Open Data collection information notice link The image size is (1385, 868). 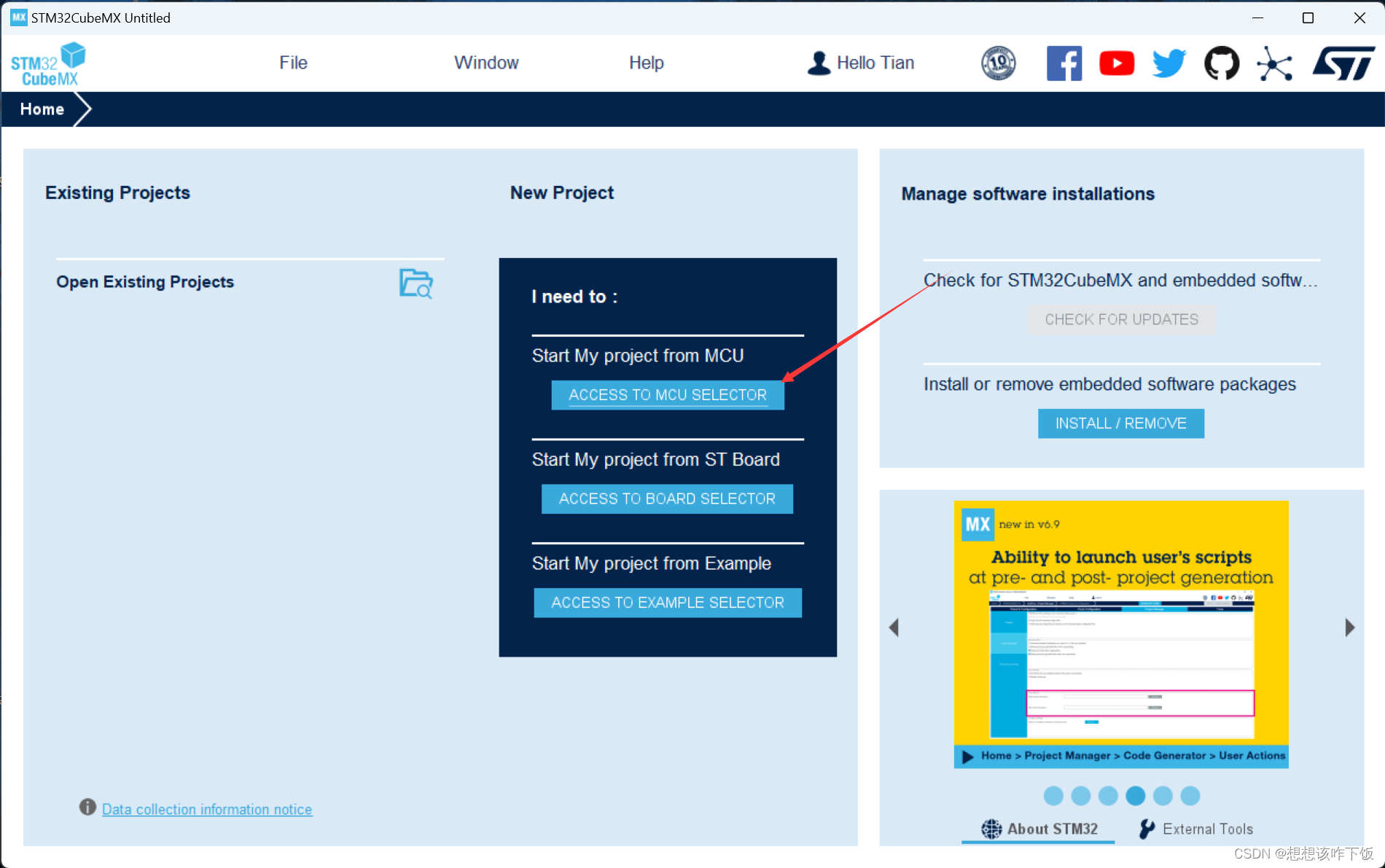point(207,809)
